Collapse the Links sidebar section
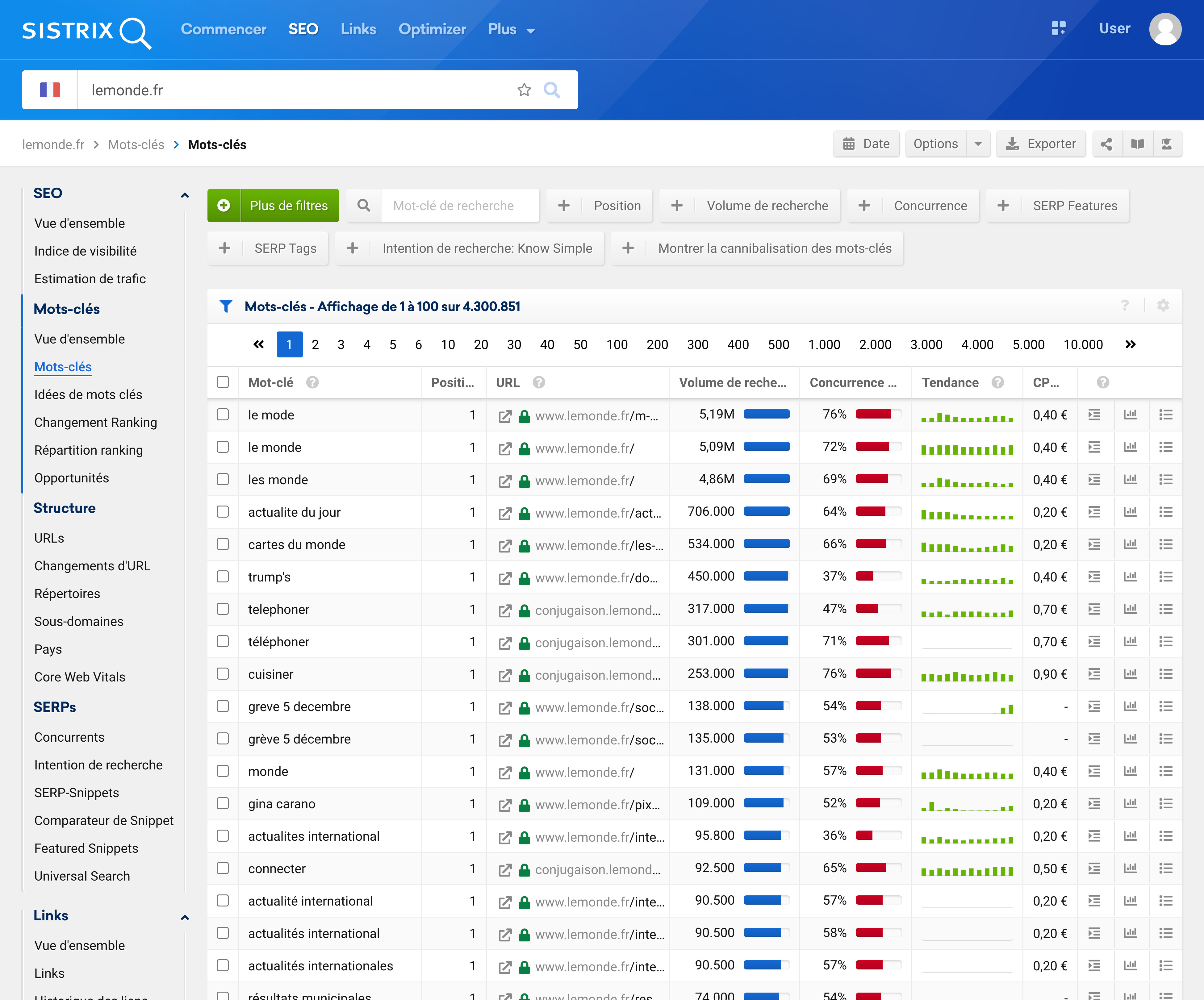1204x1000 pixels. (x=185, y=917)
